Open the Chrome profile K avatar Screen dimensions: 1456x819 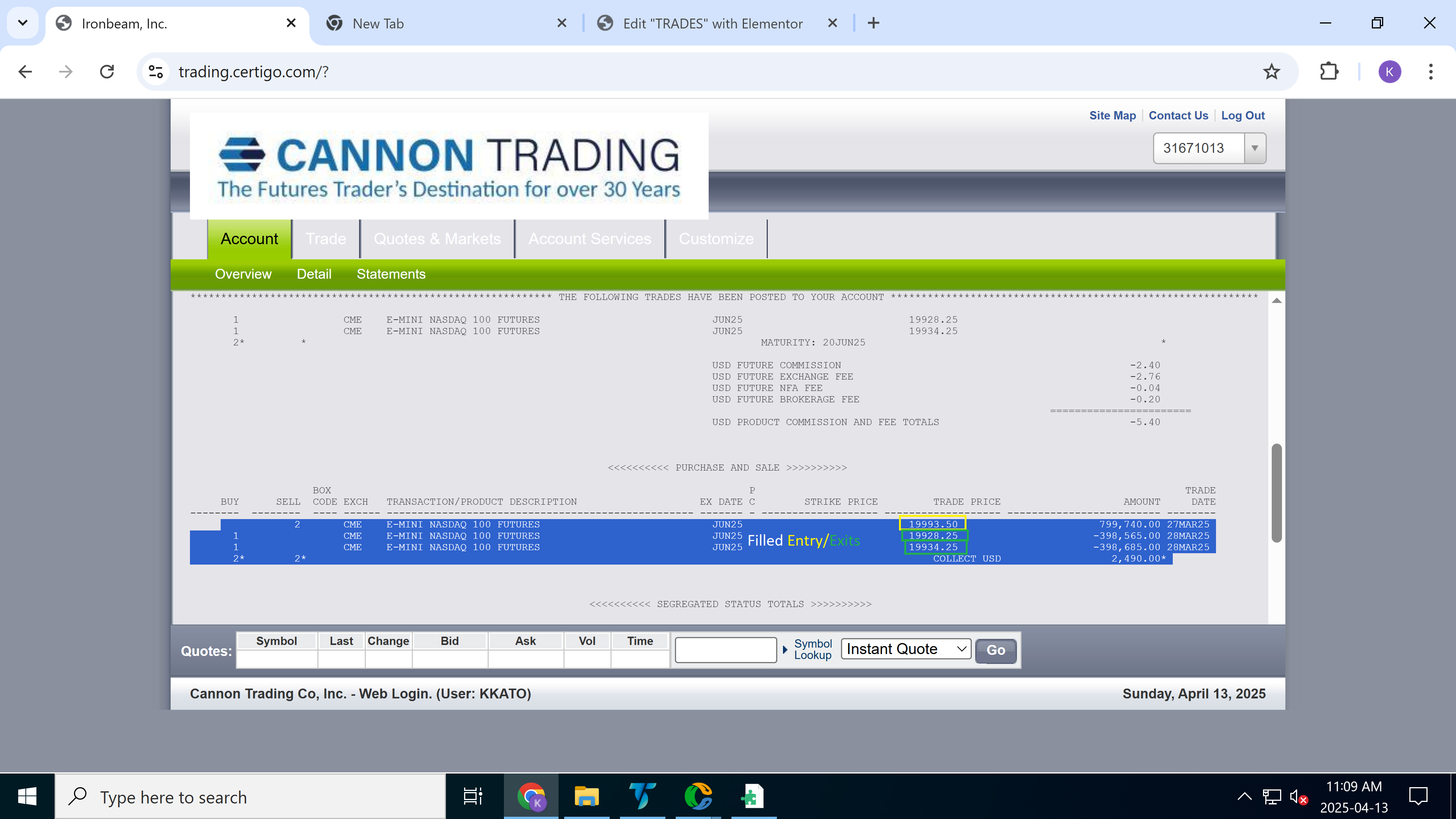1389,72
